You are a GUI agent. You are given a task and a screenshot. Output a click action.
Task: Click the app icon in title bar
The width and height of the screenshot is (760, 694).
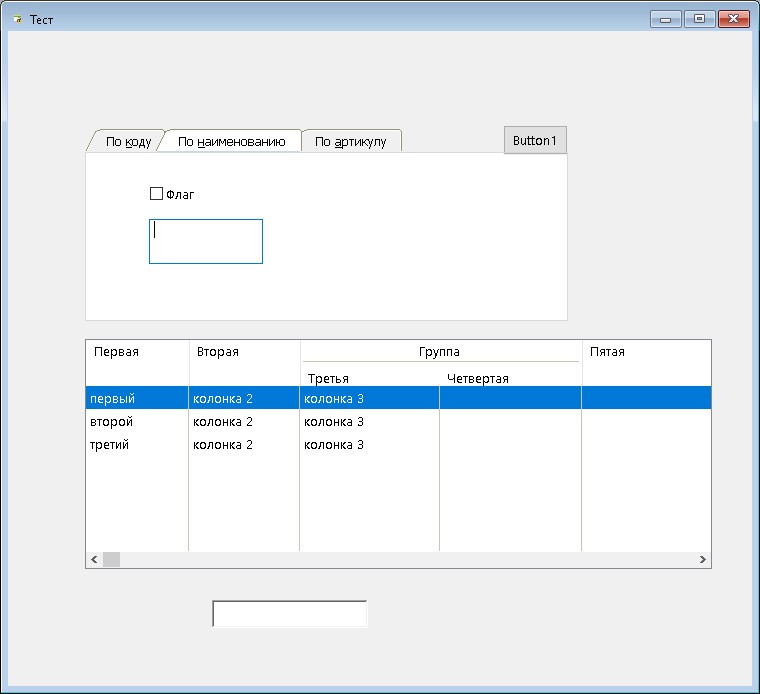click(17, 20)
